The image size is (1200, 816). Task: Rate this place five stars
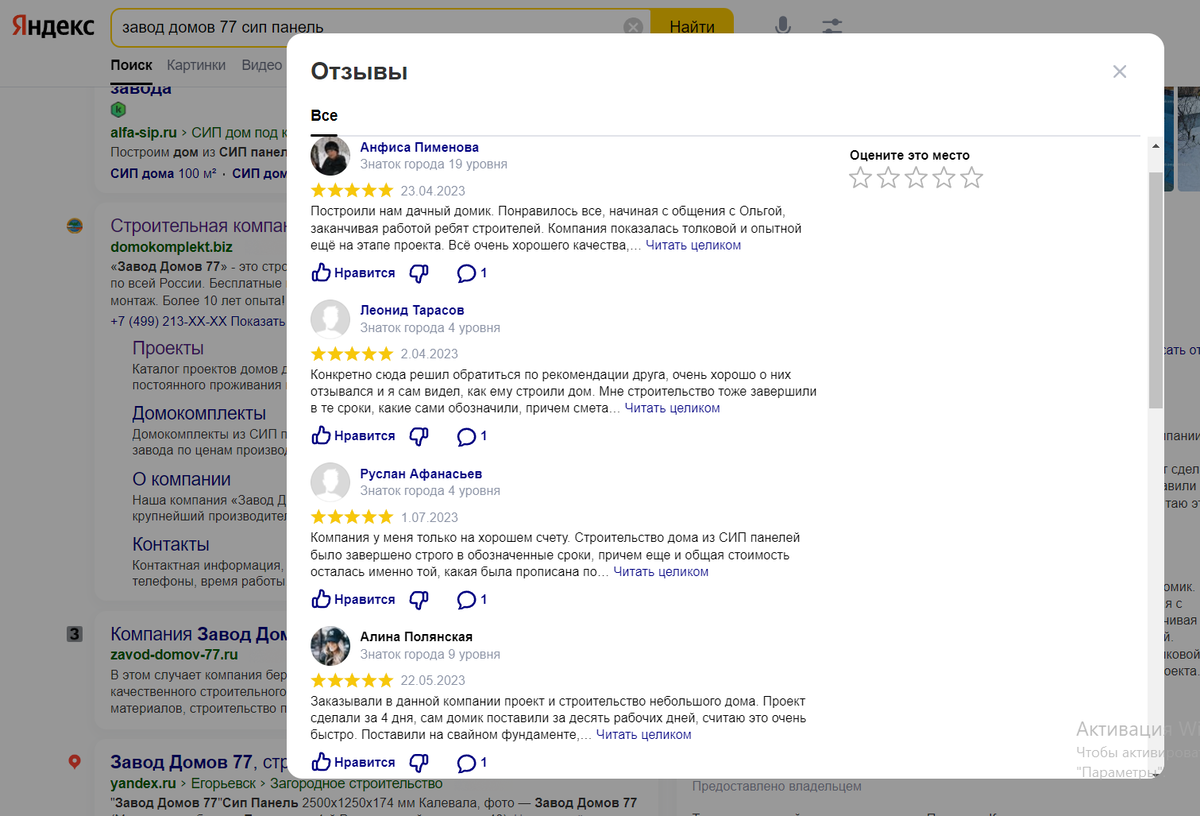point(972,178)
